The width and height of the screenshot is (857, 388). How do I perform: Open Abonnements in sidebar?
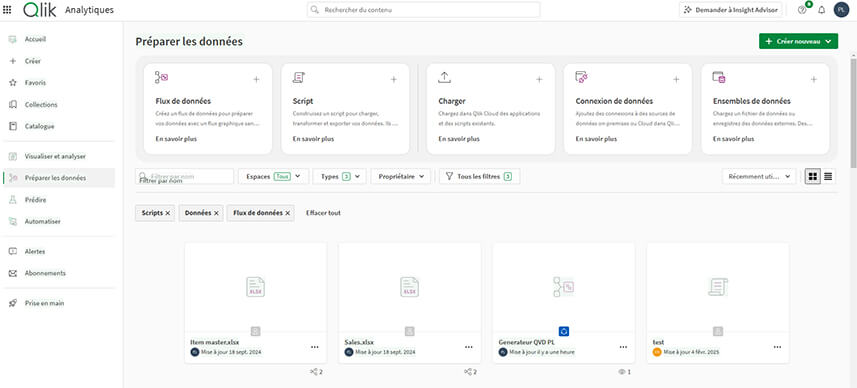(45, 273)
